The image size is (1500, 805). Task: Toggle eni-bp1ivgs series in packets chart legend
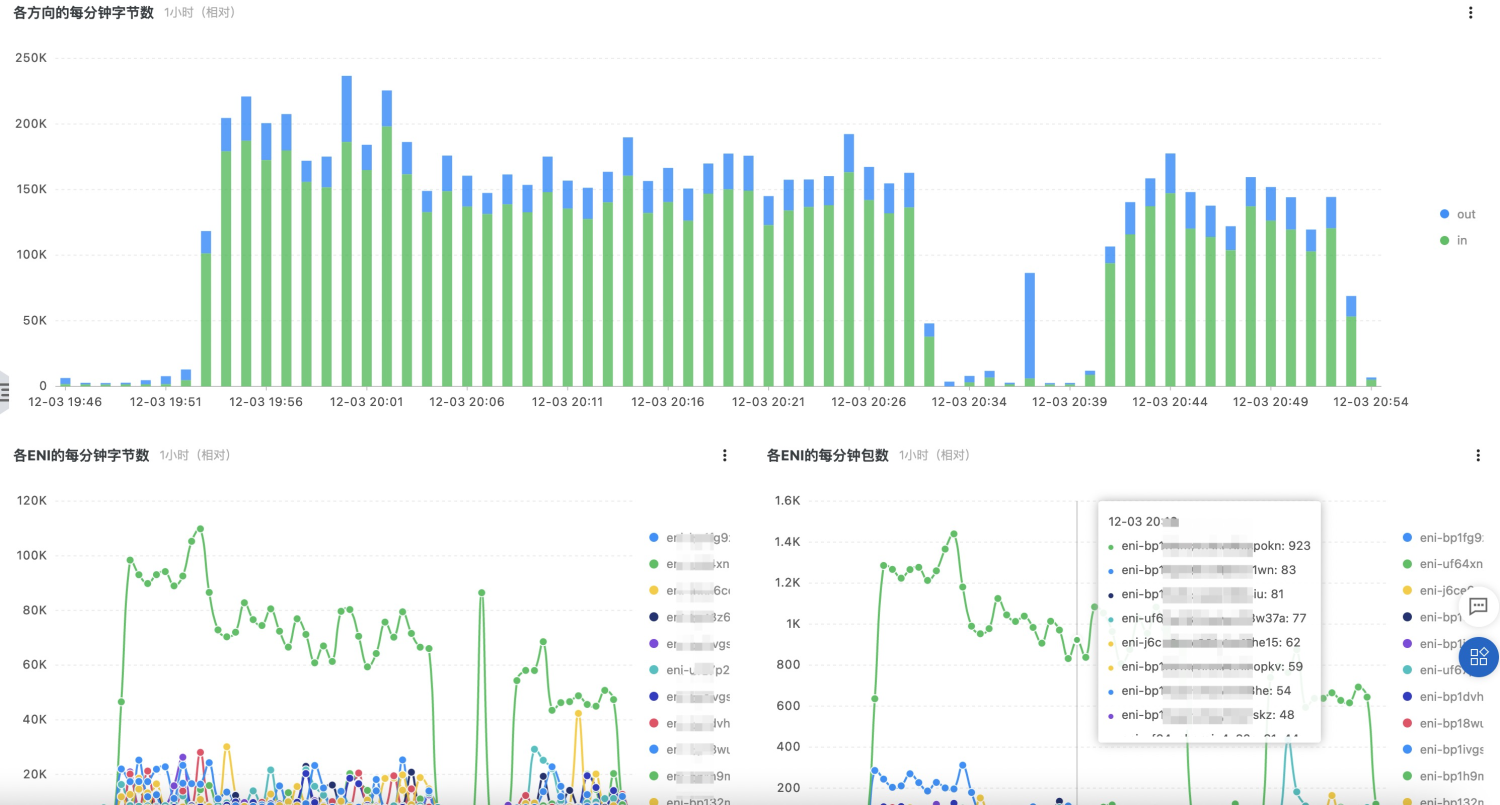coord(1442,748)
